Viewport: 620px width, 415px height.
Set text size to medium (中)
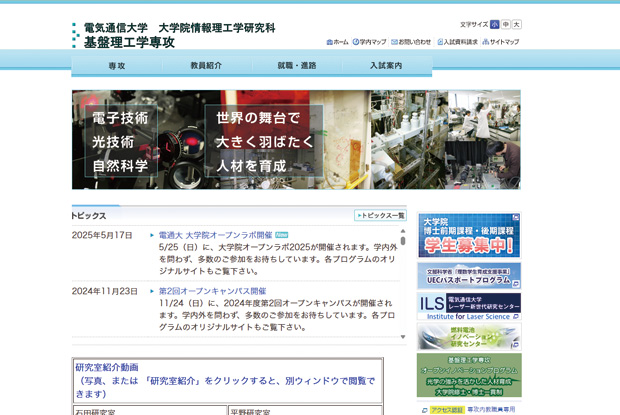point(505,24)
